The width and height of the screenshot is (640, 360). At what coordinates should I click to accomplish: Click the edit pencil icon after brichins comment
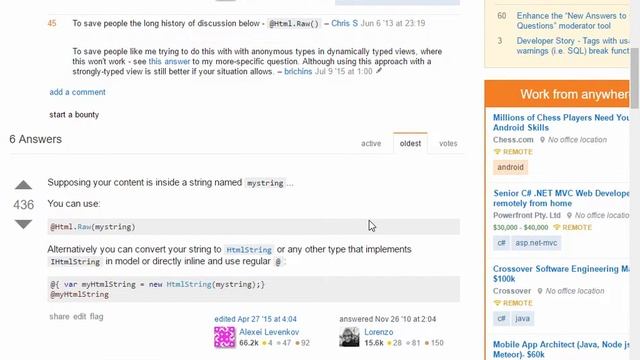point(379,71)
